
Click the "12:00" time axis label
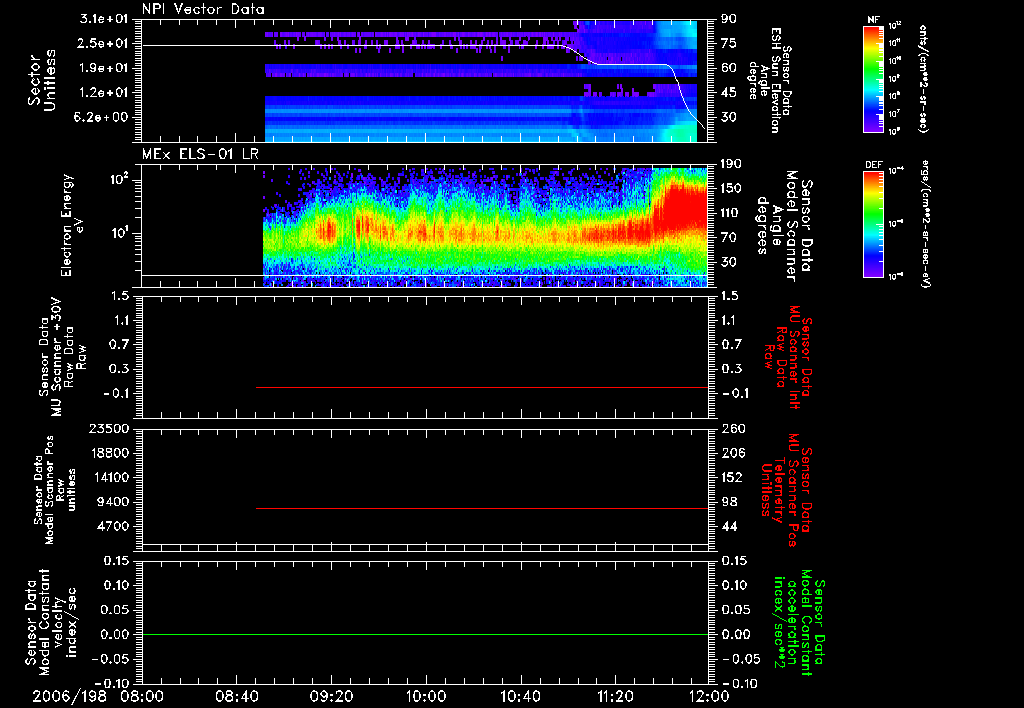click(x=709, y=697)
